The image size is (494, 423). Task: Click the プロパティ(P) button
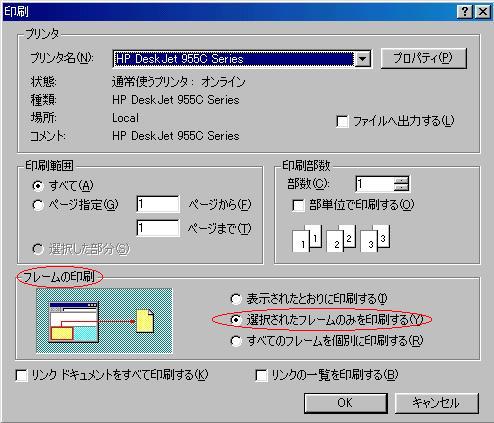coord(423,58)
